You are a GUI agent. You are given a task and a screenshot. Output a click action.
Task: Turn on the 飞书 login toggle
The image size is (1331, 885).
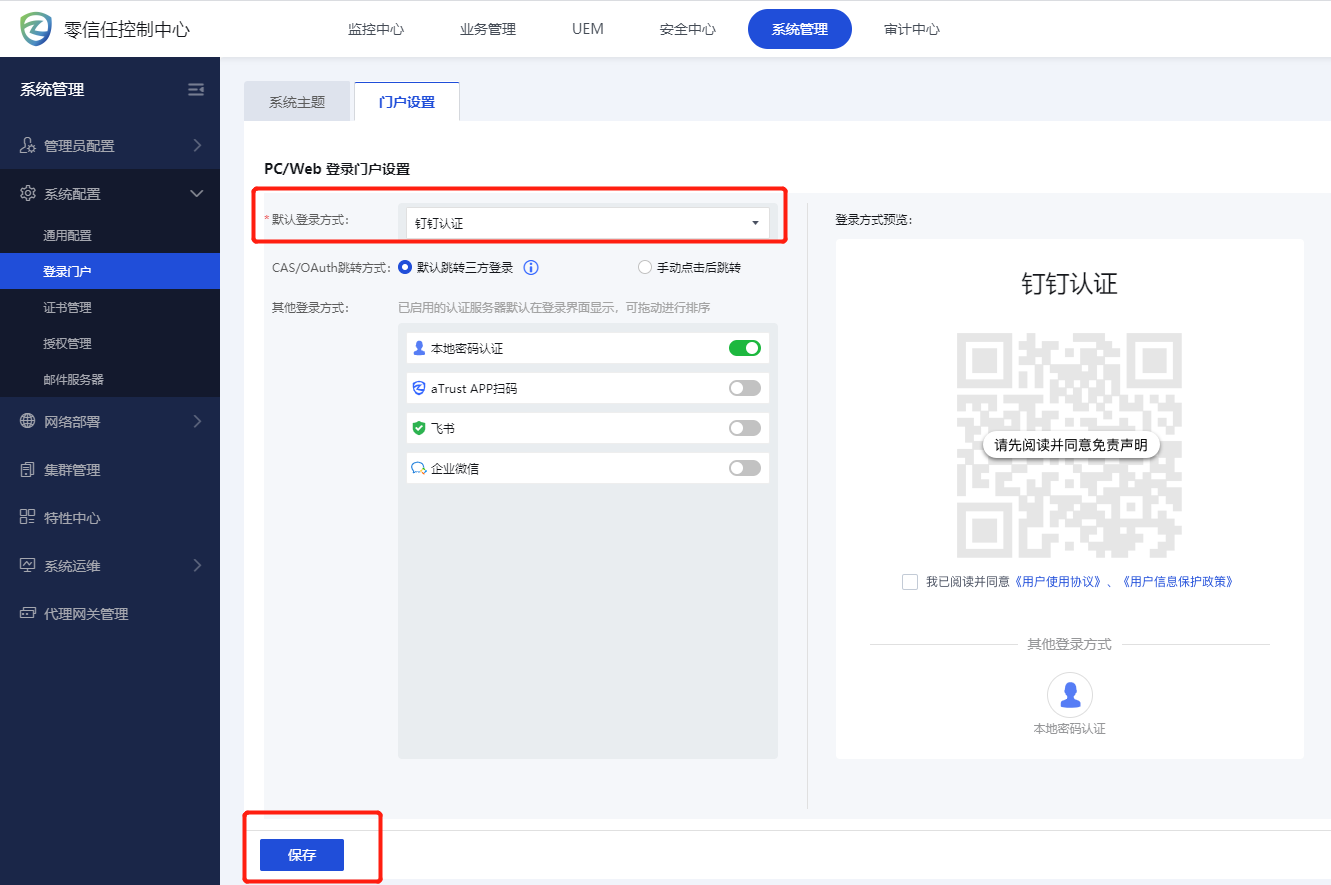[x=744, y=428]
